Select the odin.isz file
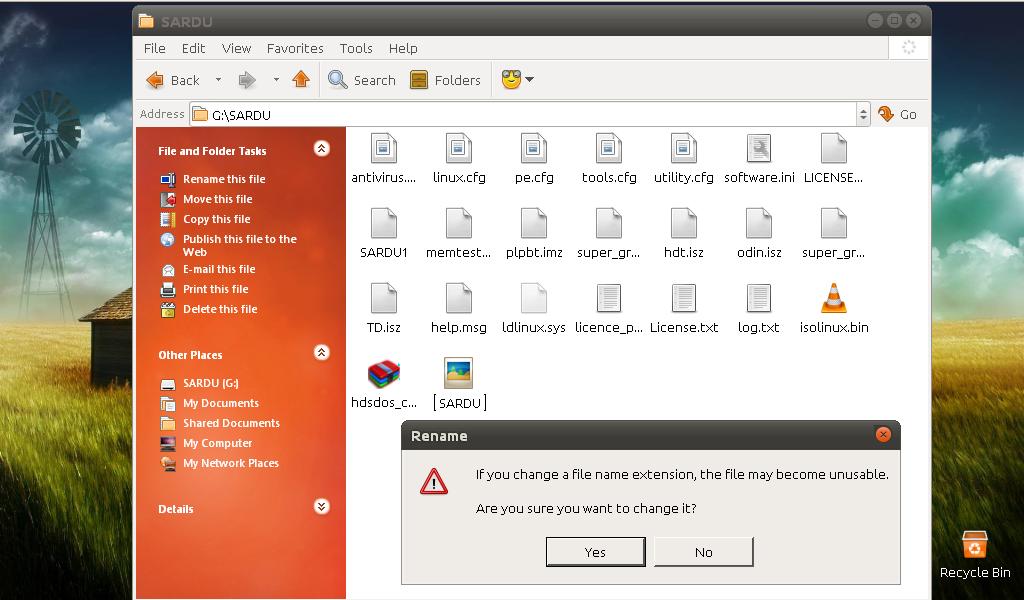The height and width of the screenshot is (600, 1024). click(x=759, y=234)
